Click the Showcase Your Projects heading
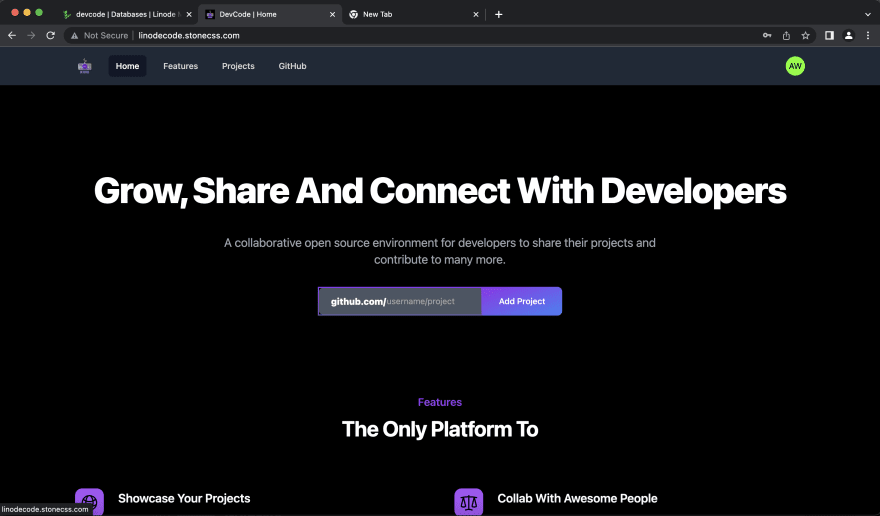Image resolution: width=880 pixels, height=516 pixels. (x=184, y=499)
